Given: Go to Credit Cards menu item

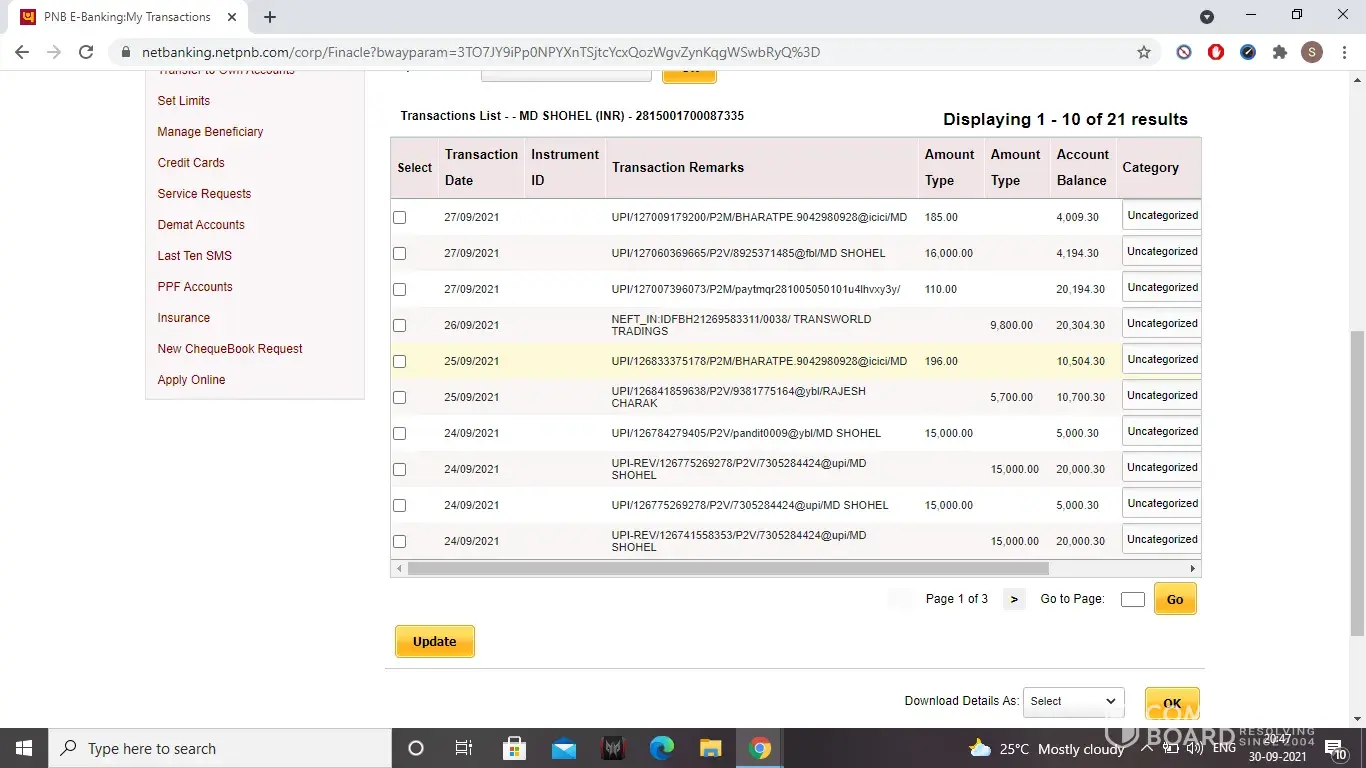Looking at the screenshot, I should click(191, 163).
